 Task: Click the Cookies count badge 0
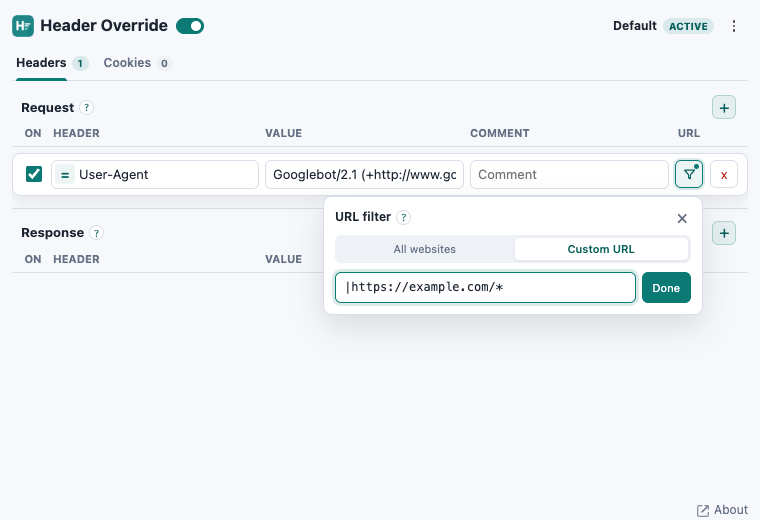coord(164,63)
